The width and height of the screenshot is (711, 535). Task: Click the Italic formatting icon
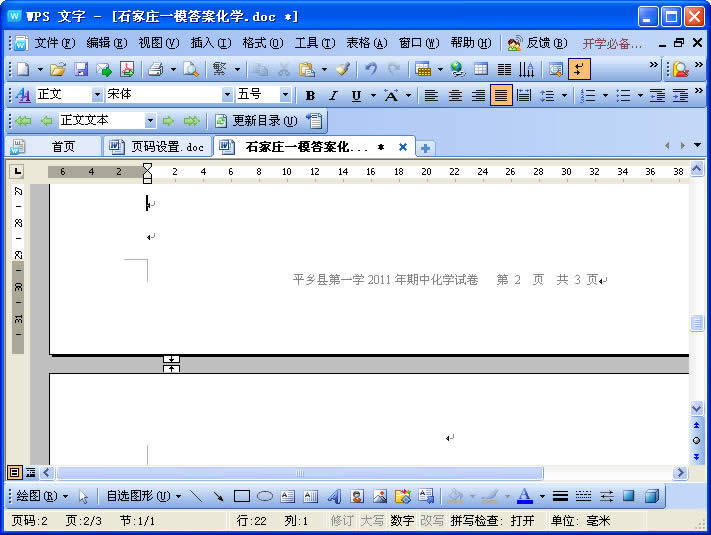333,95
